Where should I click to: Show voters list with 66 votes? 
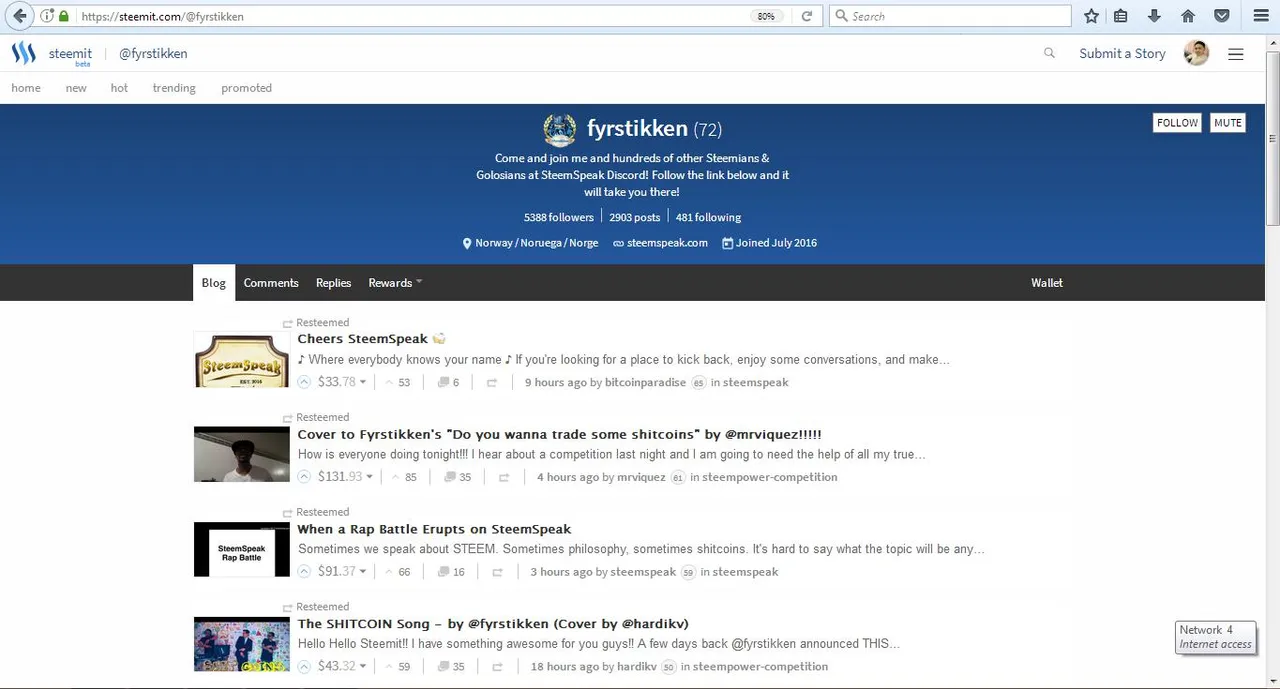pos(398,572)
